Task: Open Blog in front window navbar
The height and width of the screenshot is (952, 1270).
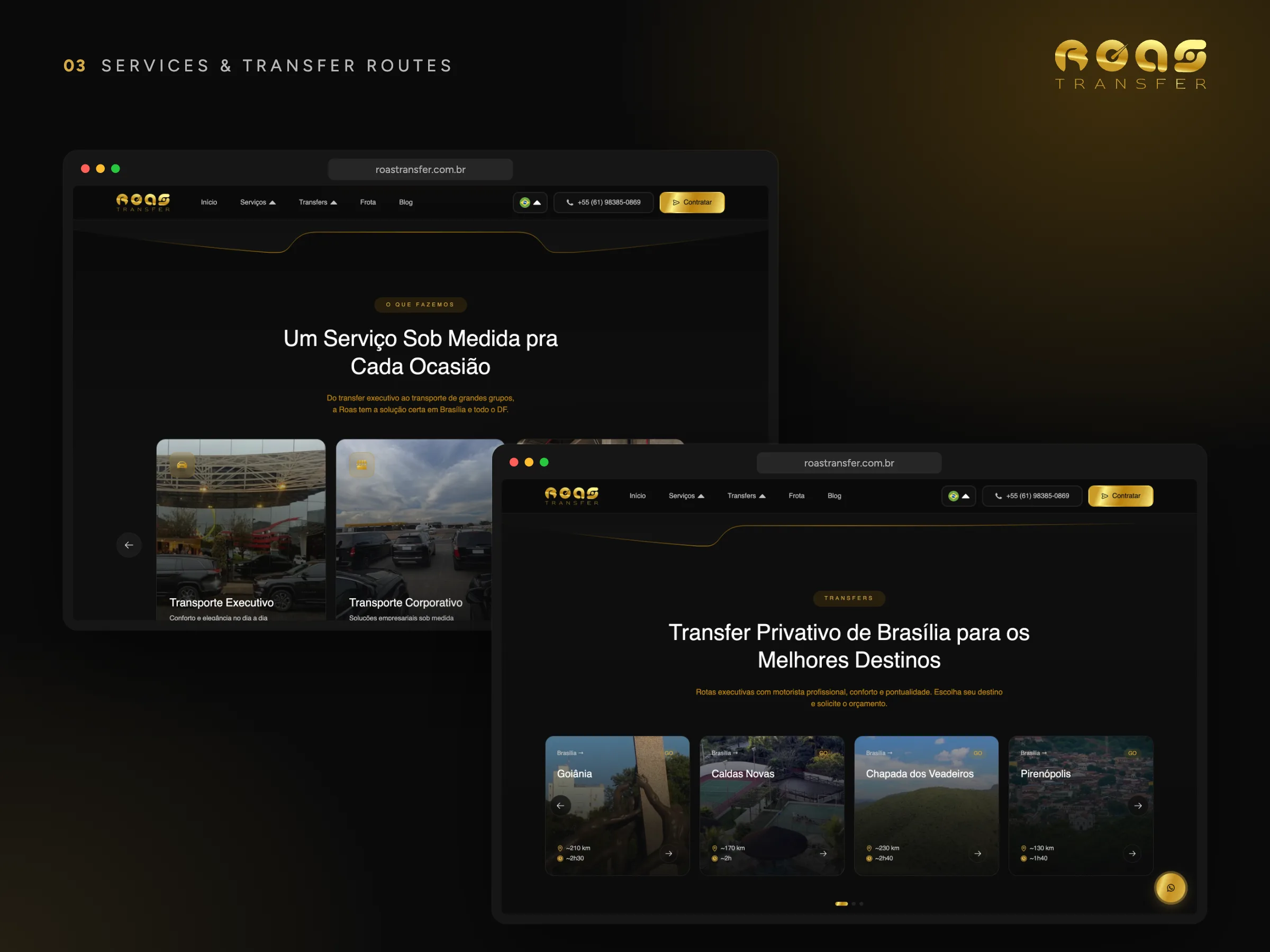Action: tap(834, 496)
